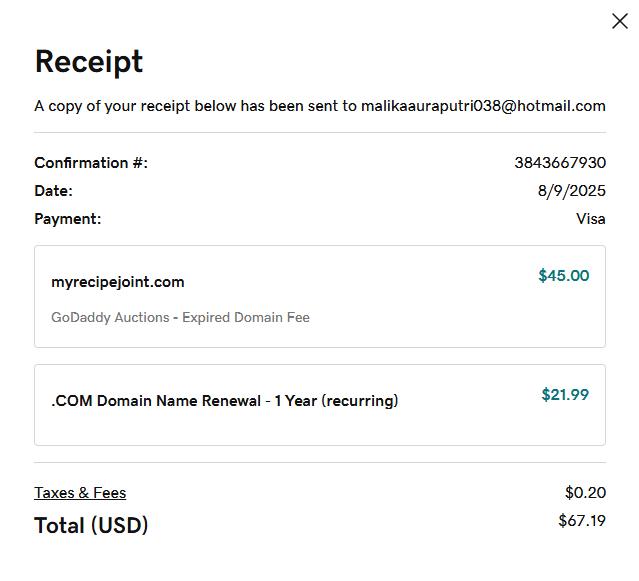Screen dimensions: 639x581
Task: Click the myrecipejoint.com domain name
Action: click(117, 282)
